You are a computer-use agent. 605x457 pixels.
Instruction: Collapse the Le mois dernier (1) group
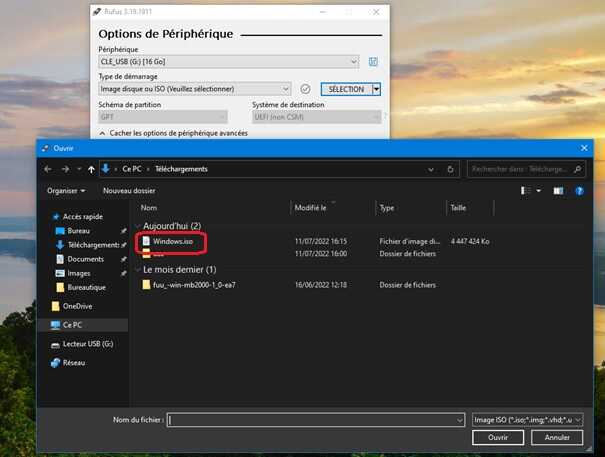[138, 270]
